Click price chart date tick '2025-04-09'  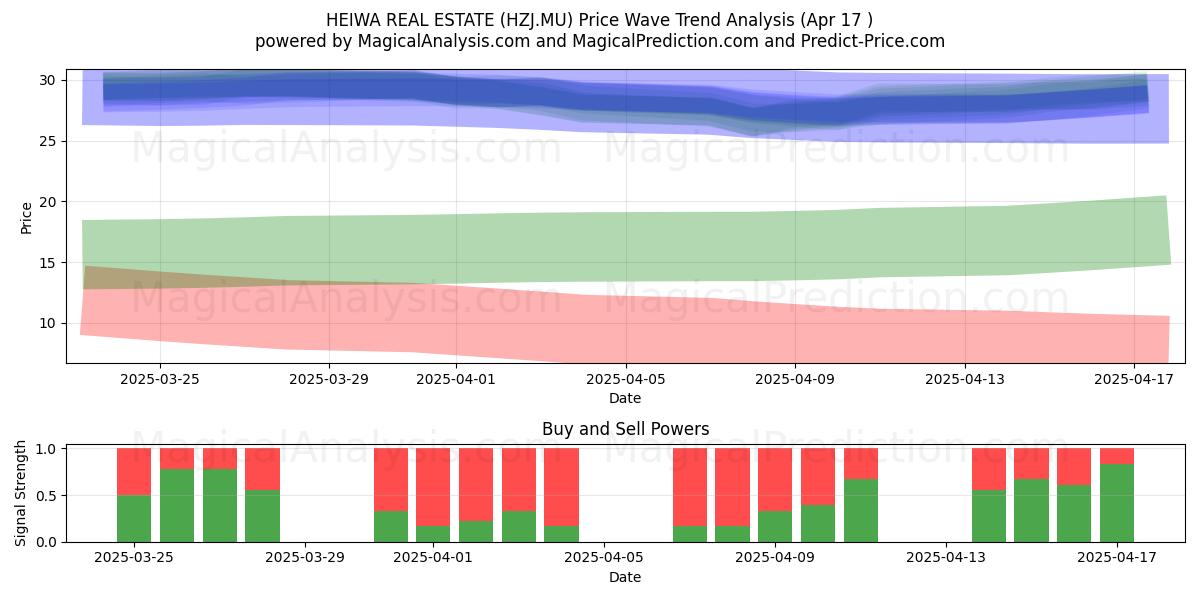tap(795, 379)
